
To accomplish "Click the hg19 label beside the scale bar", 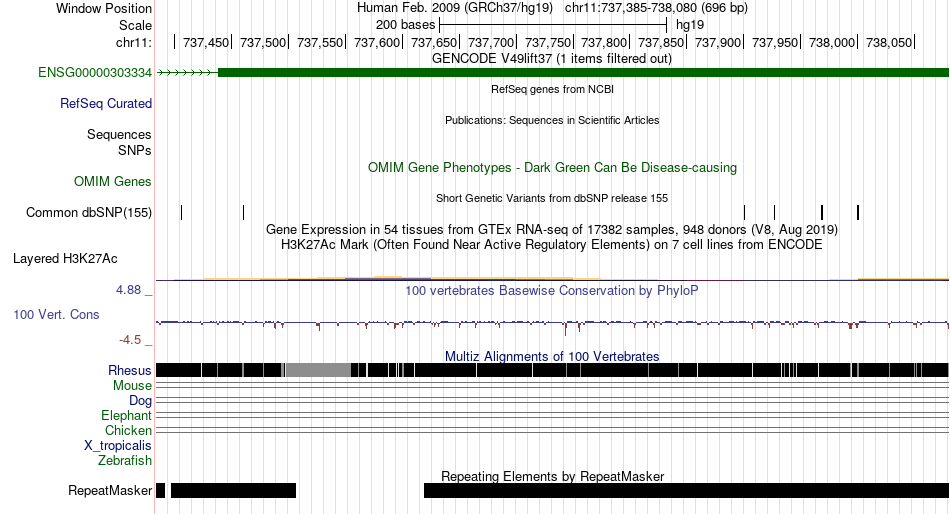I will coord(690,25).
